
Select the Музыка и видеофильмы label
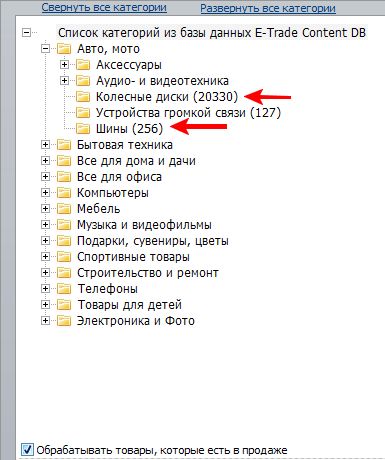(144, 225)
